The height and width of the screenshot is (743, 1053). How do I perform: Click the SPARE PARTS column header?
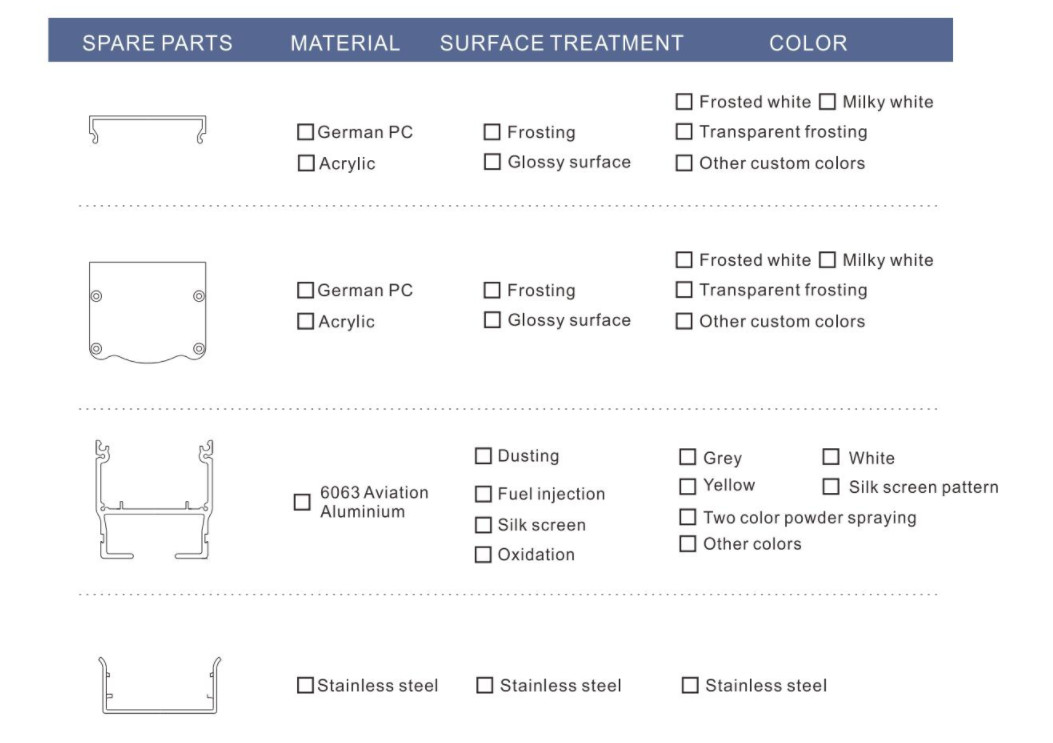point(157,43)
